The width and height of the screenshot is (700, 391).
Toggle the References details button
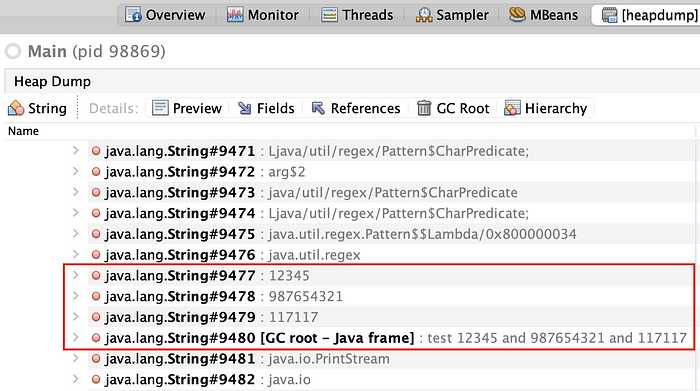[356, 108]
